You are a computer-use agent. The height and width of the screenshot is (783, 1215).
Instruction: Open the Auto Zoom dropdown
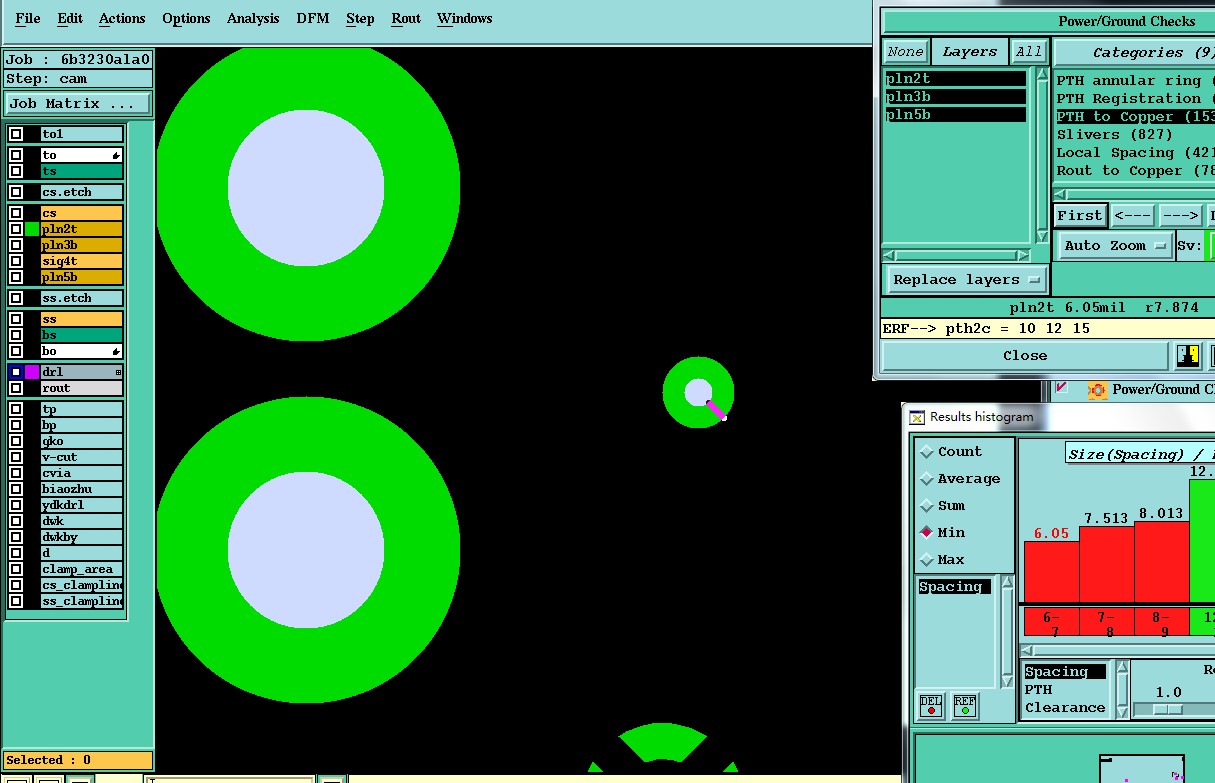(x=1116, y=245)
